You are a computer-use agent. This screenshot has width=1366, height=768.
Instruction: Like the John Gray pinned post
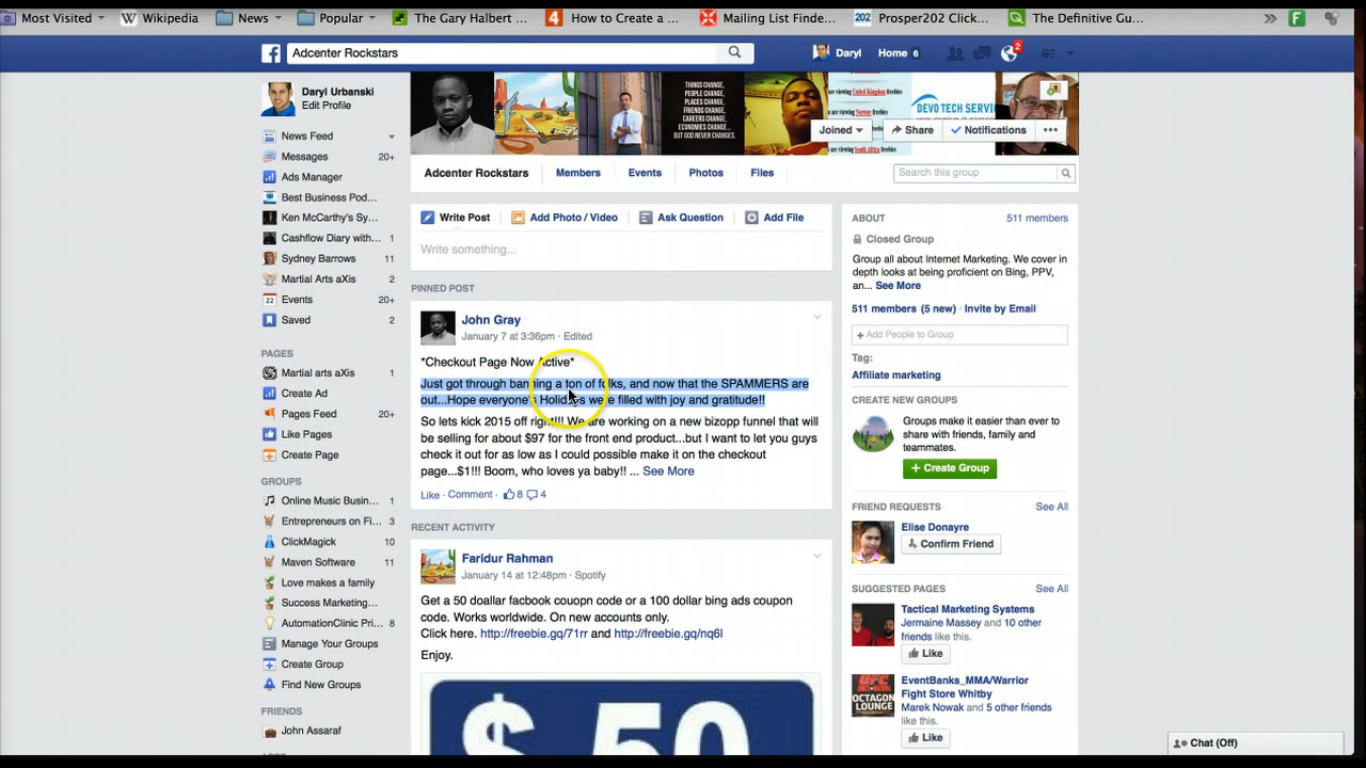point(430,495)
